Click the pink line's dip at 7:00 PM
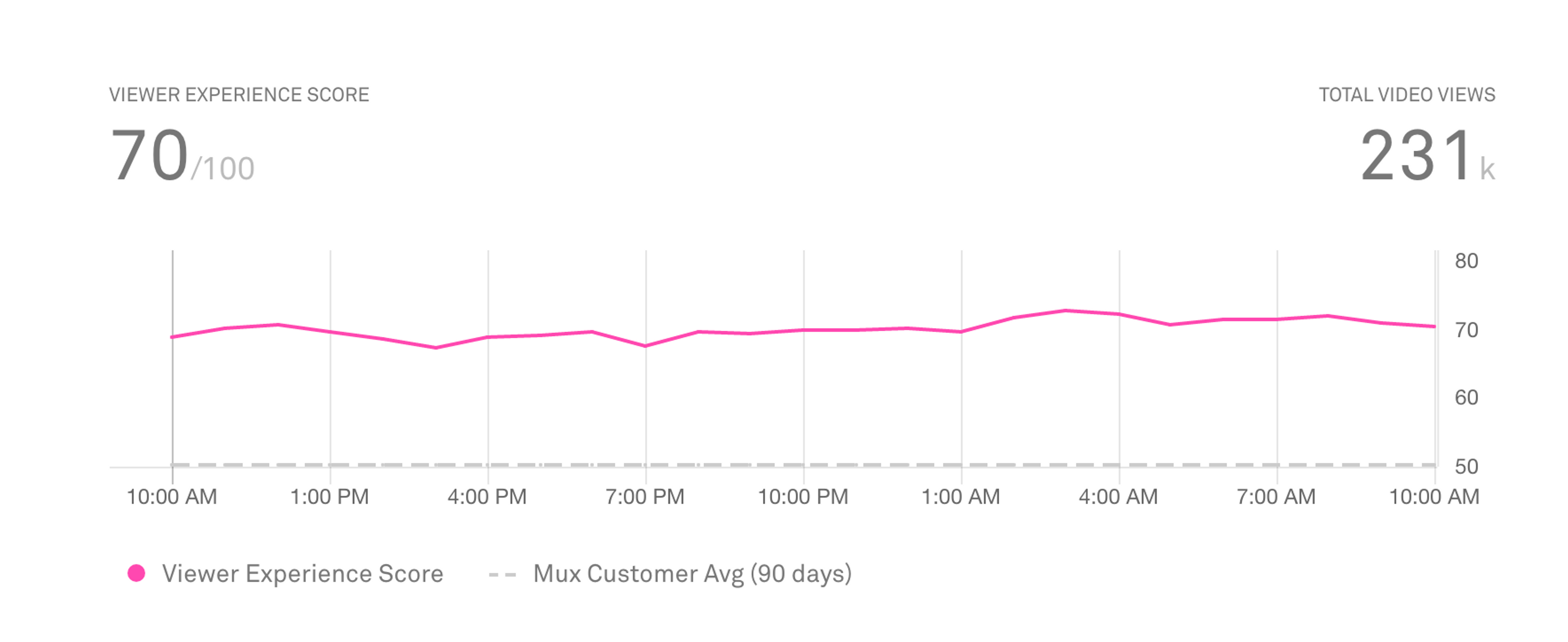Viewport: 1568px width, 642px height. coord(645,346)
